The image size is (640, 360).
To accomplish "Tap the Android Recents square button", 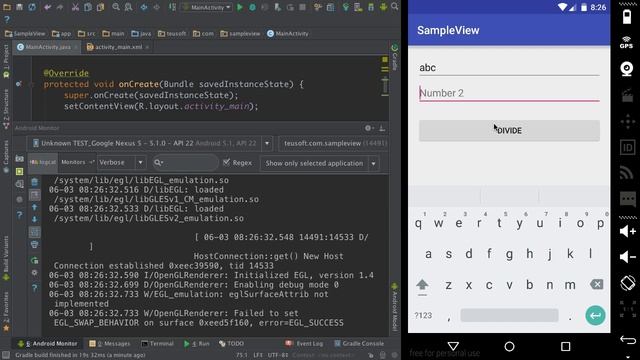I will (x=565, y=347).
